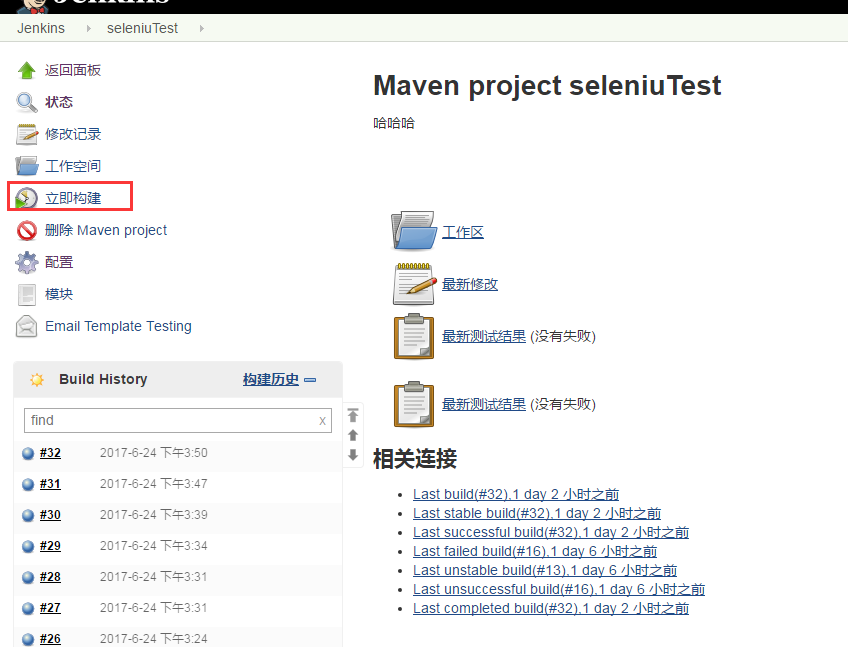Open 修改记录 in the sidebar
Image resolution: width=848 pixels, height=647 pixels.
[73, 134]
